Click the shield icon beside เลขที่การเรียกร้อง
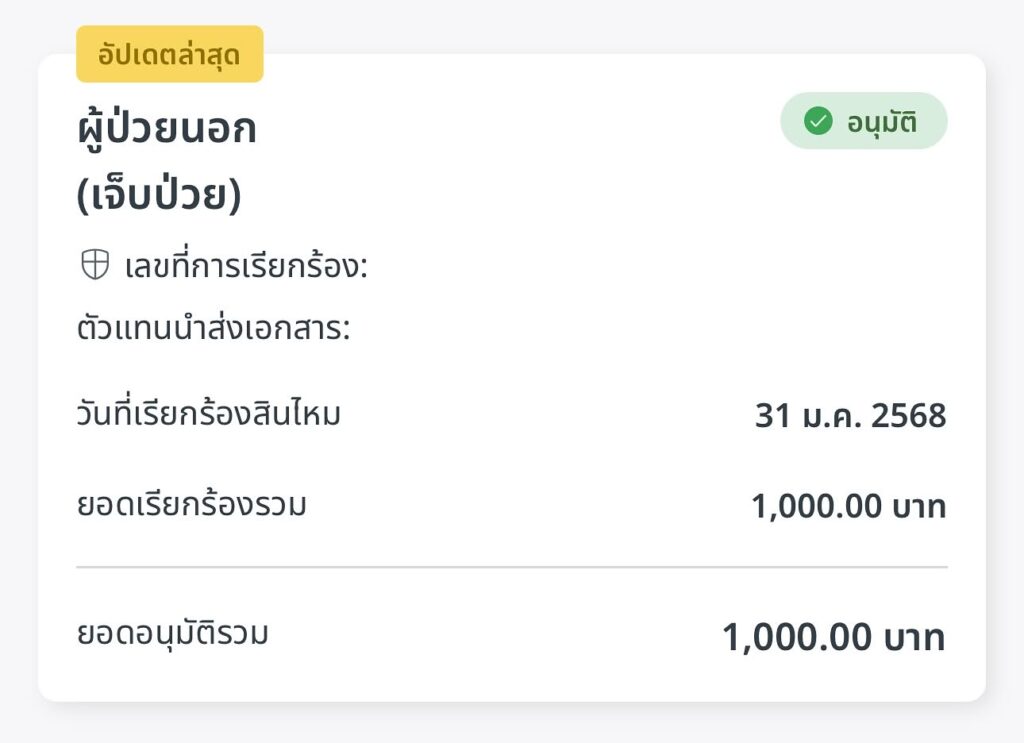This screenshot has width=1024, height=743. 95,265
